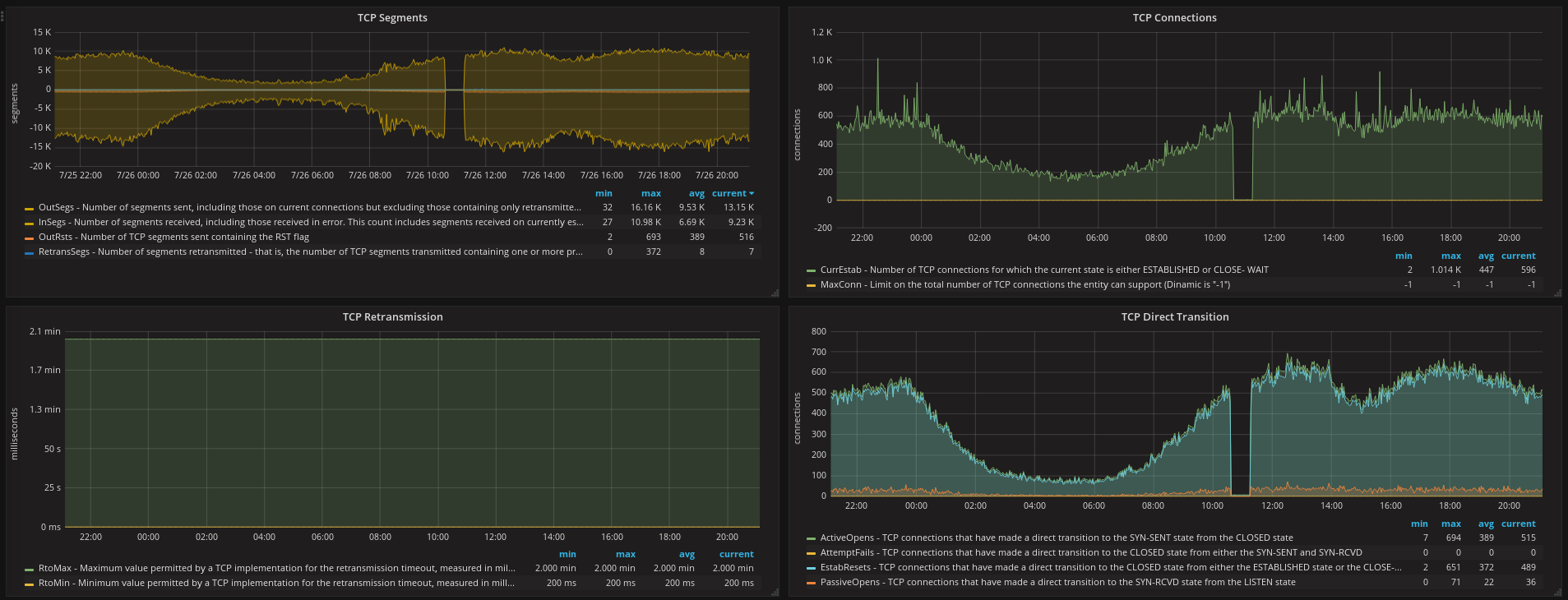Open the InSegs series color picker

click(x=30, y=224)
